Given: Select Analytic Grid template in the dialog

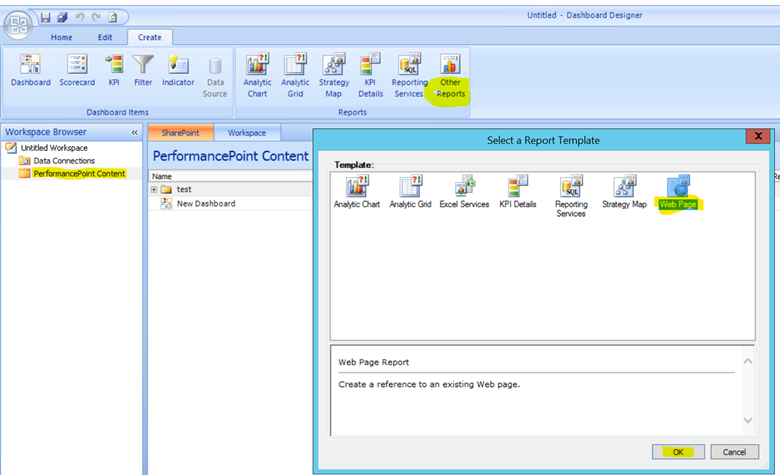Looking at the screenshot, I should pyautogui.click(x=410, y=192).
